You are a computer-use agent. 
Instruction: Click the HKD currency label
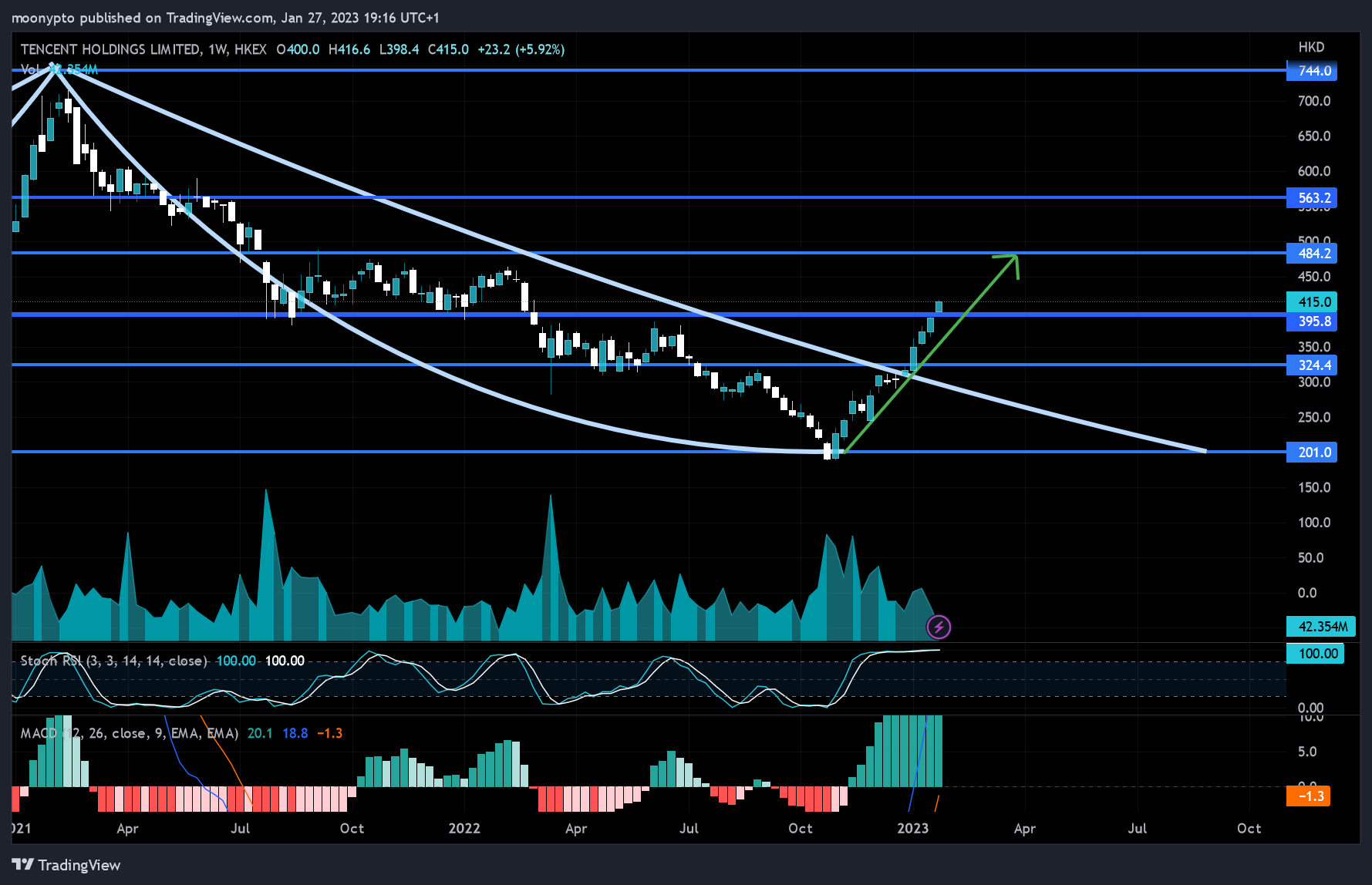(1311, 47)
